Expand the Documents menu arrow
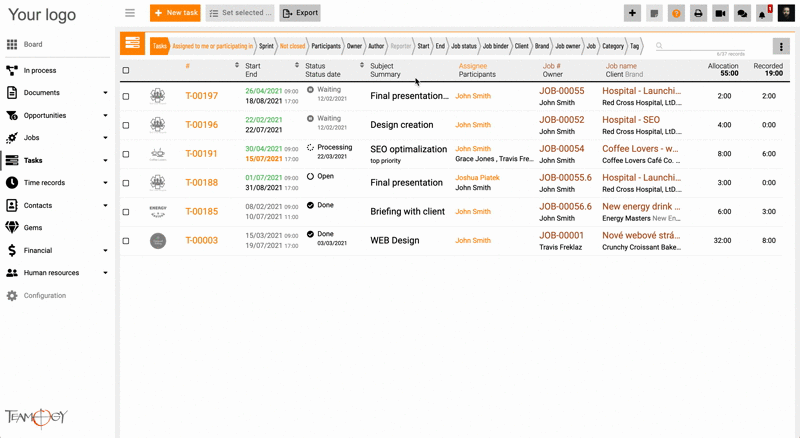Image resolution: width=800 pixels, height=438 pixels. click(x=106, y=93)
